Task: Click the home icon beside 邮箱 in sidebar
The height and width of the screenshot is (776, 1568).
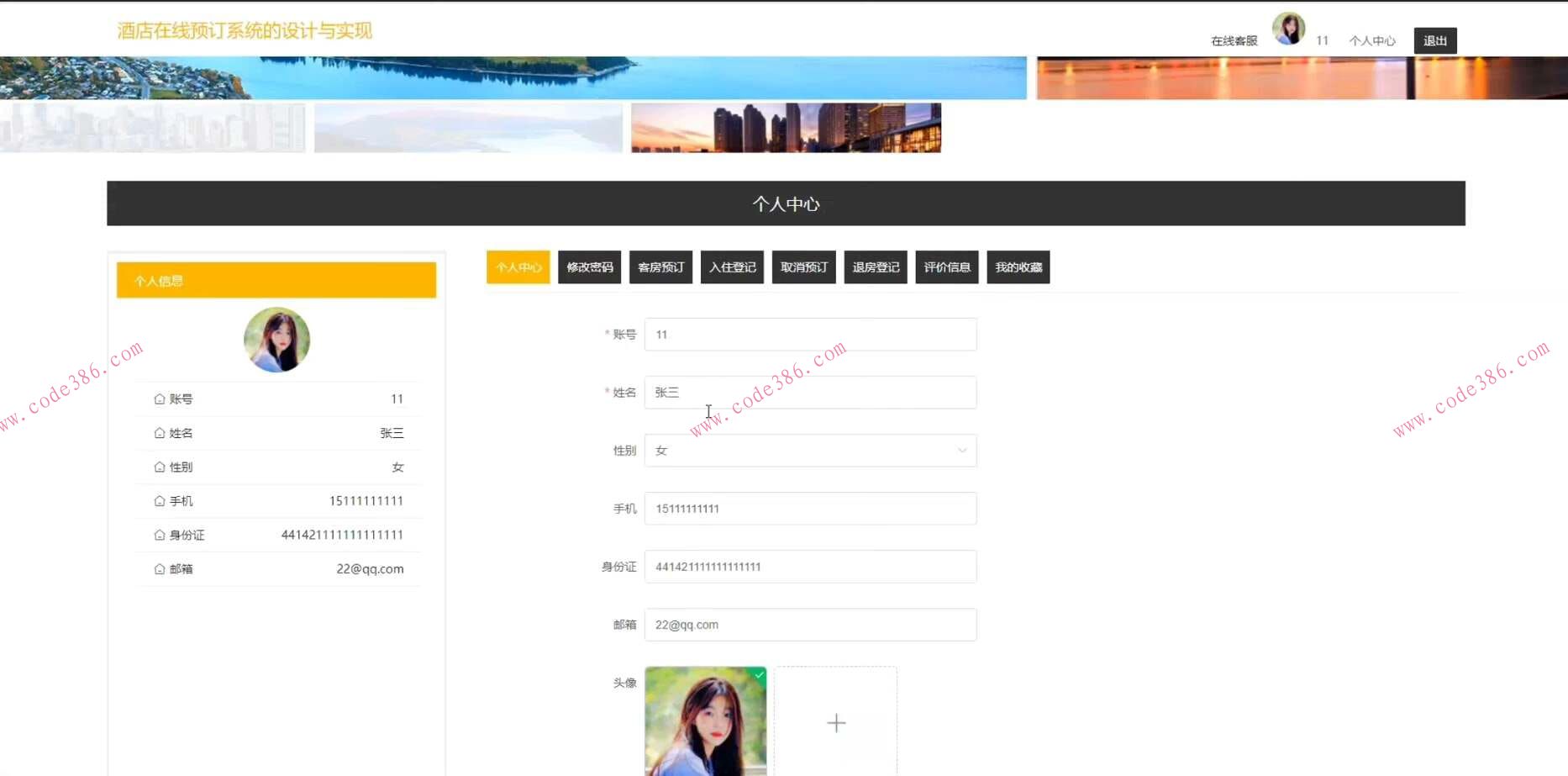Action: pos(160,569)
